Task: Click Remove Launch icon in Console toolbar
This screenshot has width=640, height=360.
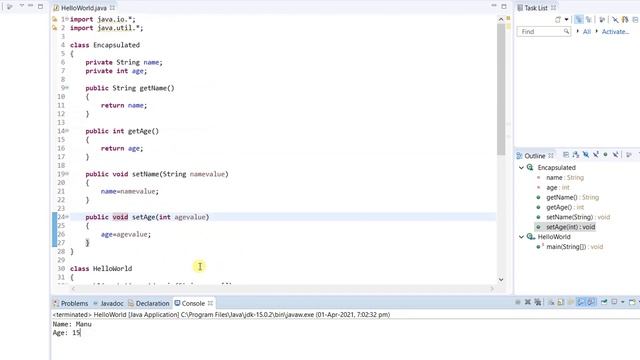Action: pyautogui.click(x=528, y=302)
